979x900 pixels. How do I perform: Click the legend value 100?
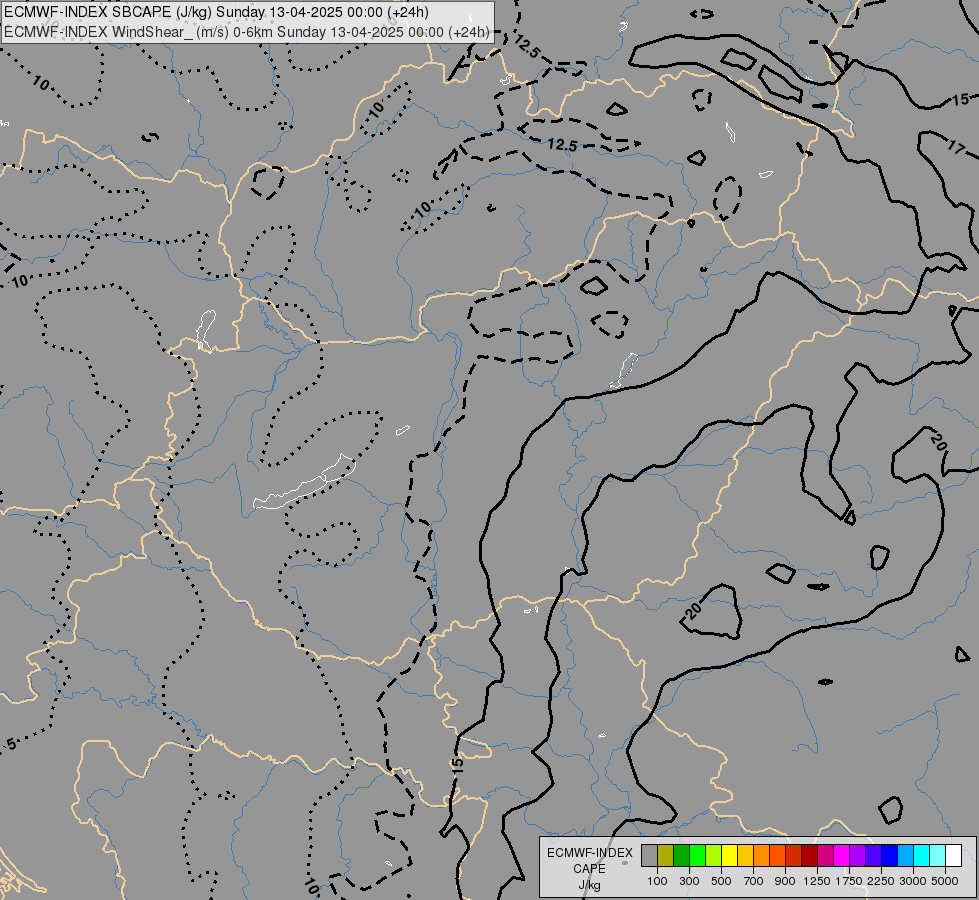pyautogui.click(x=657, y=881)
